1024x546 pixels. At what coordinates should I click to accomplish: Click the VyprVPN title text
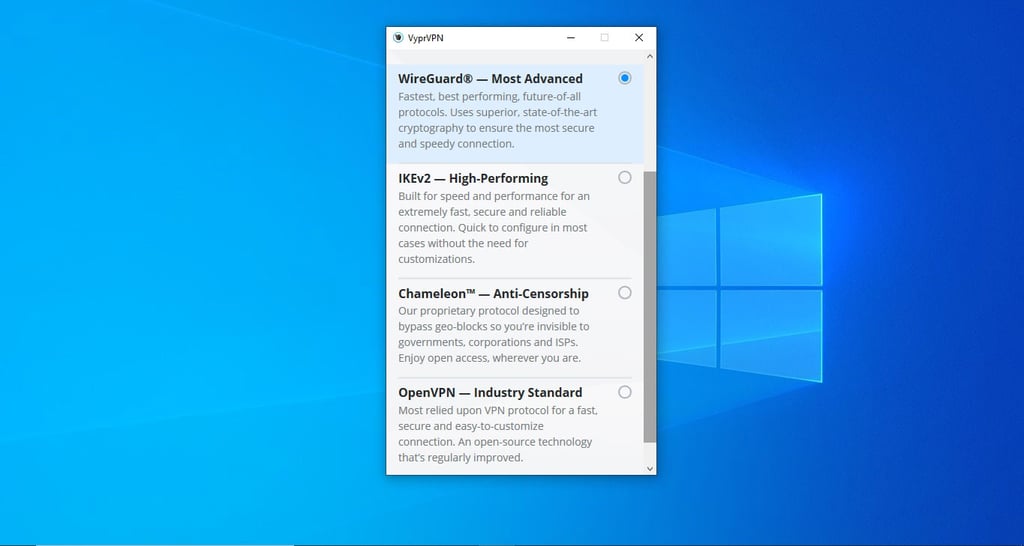(426, 38)
